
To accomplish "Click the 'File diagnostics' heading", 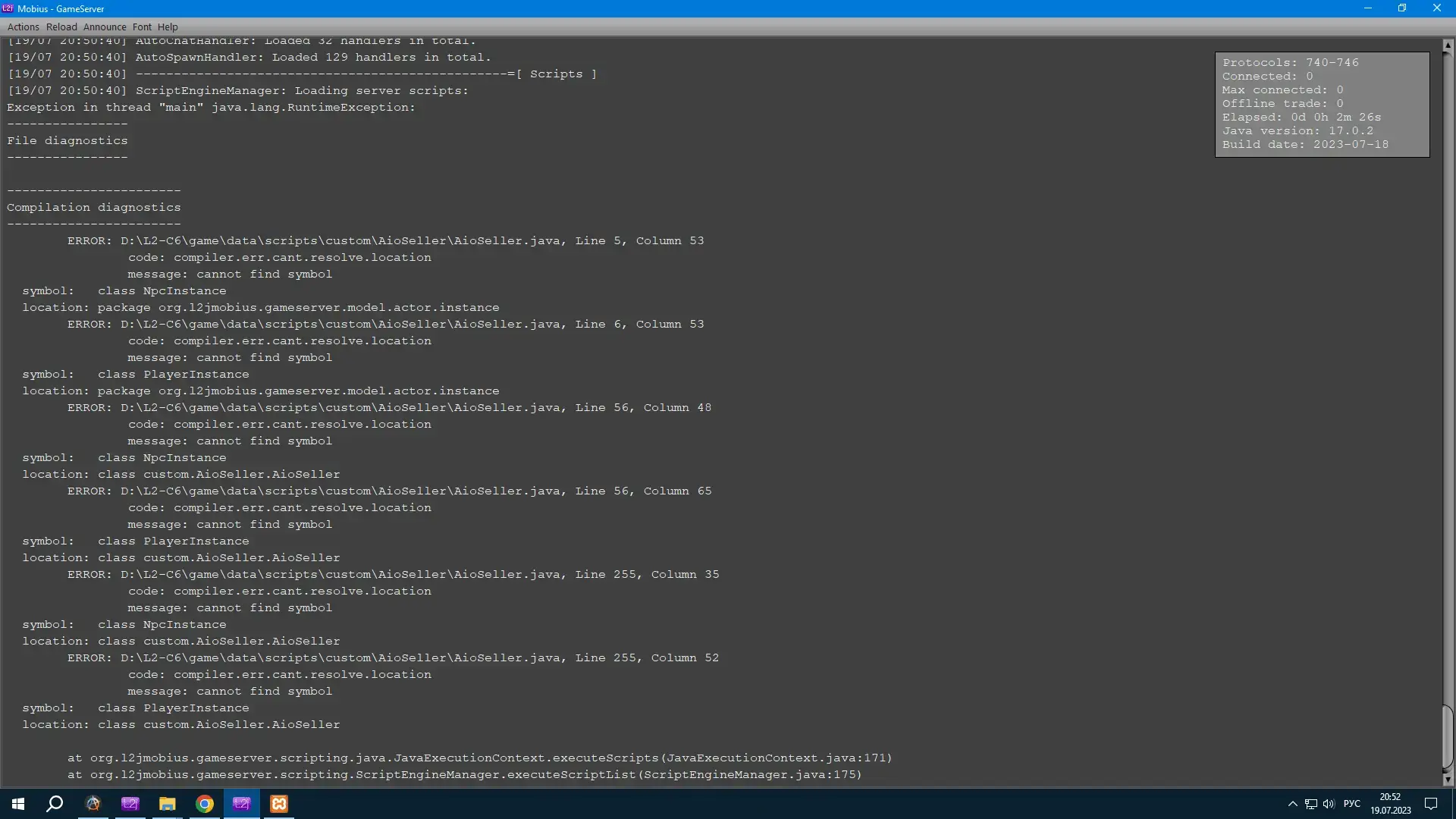I will [x=67, y=141].
